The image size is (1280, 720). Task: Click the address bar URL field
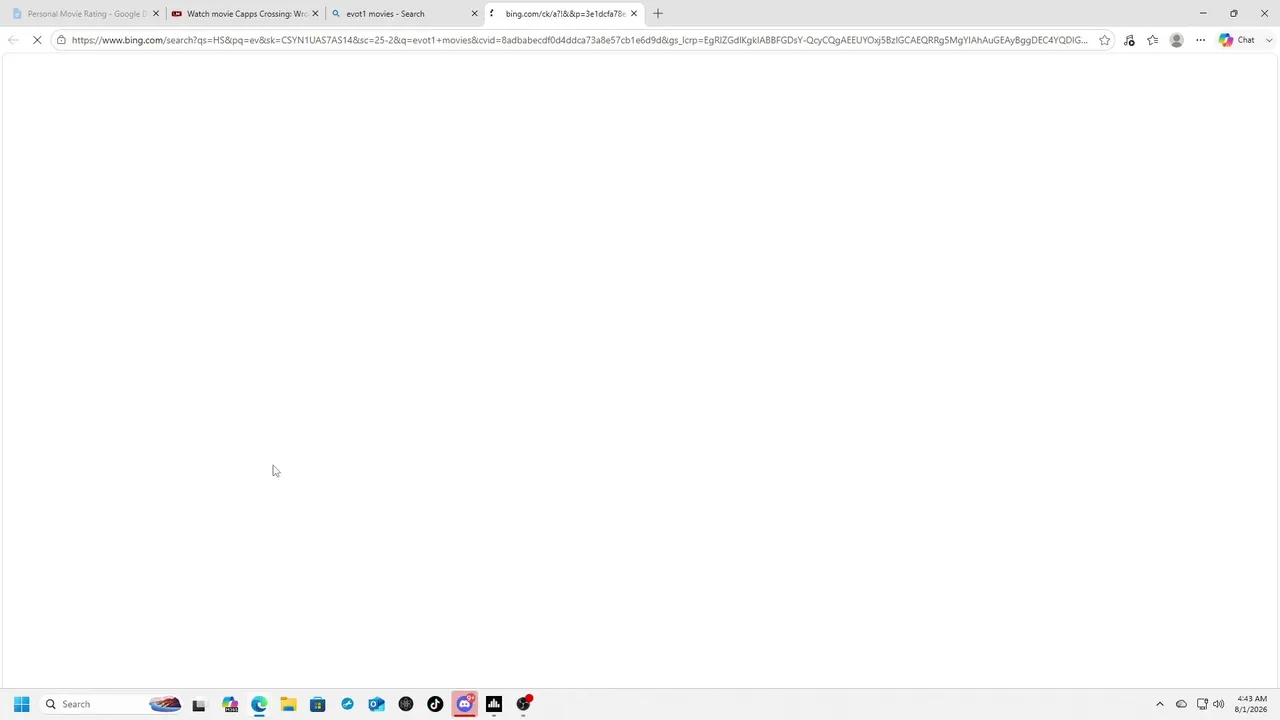tap(579, 40)
